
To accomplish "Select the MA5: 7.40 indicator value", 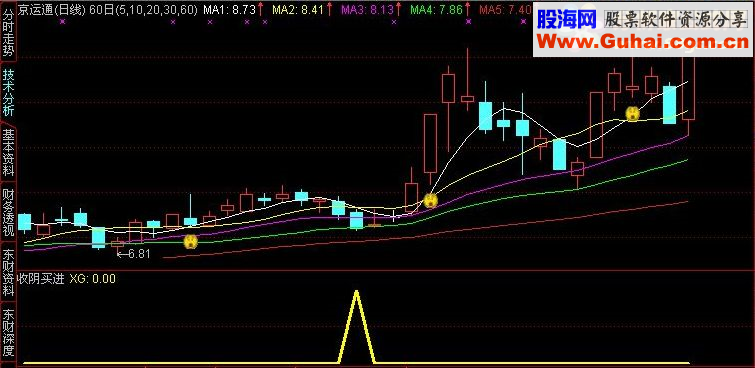I will 506,9.
